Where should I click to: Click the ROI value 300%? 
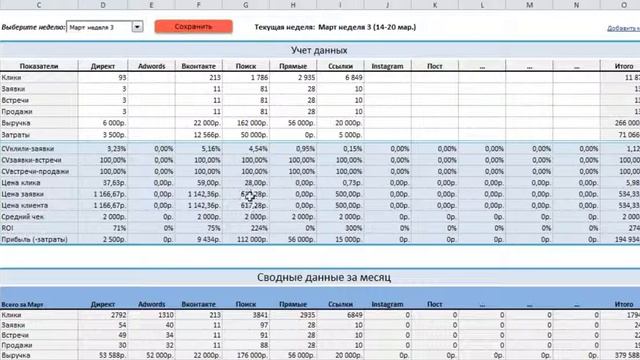coord(340,228)
